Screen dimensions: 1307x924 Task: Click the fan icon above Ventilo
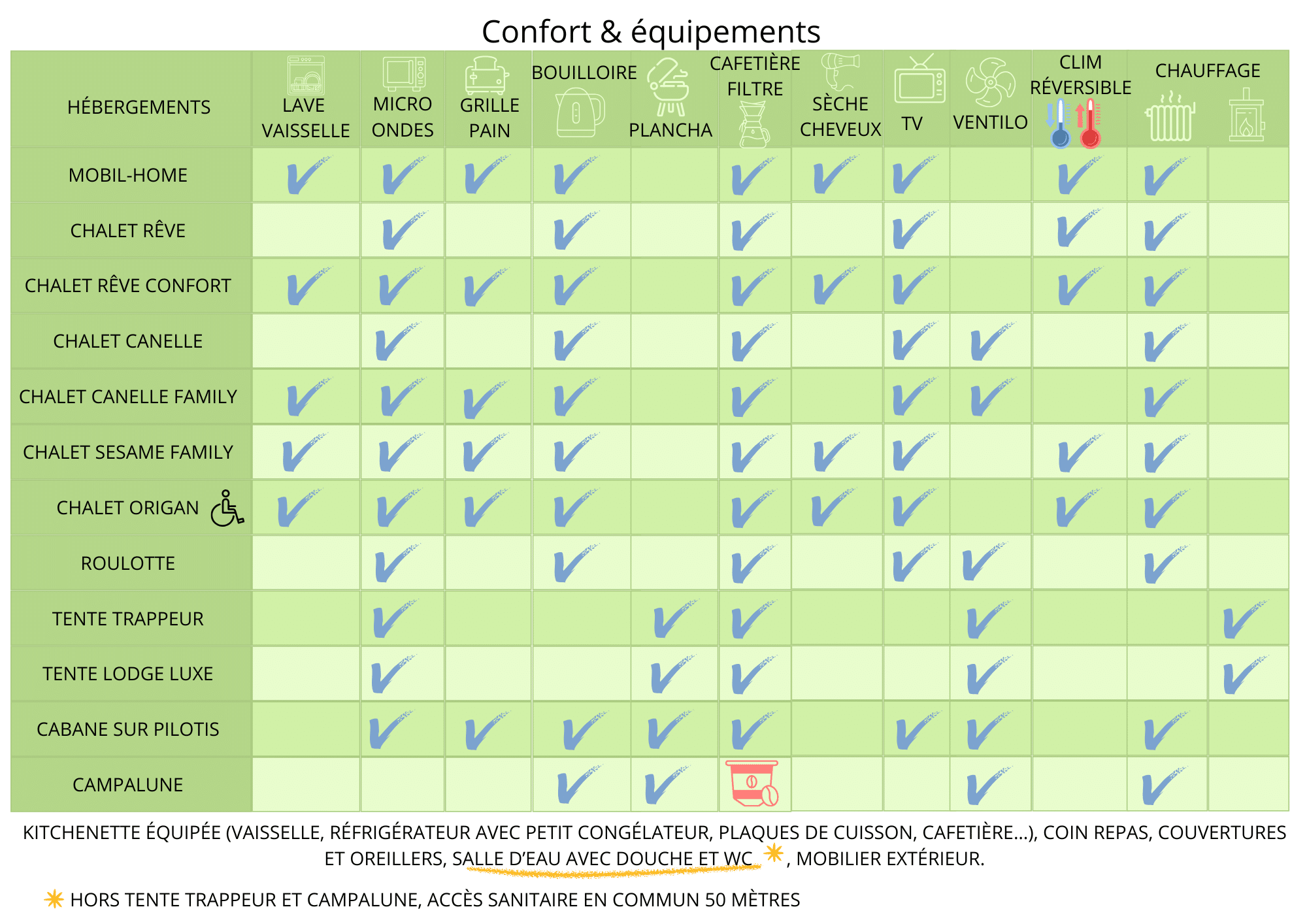[x=990, y=82]
